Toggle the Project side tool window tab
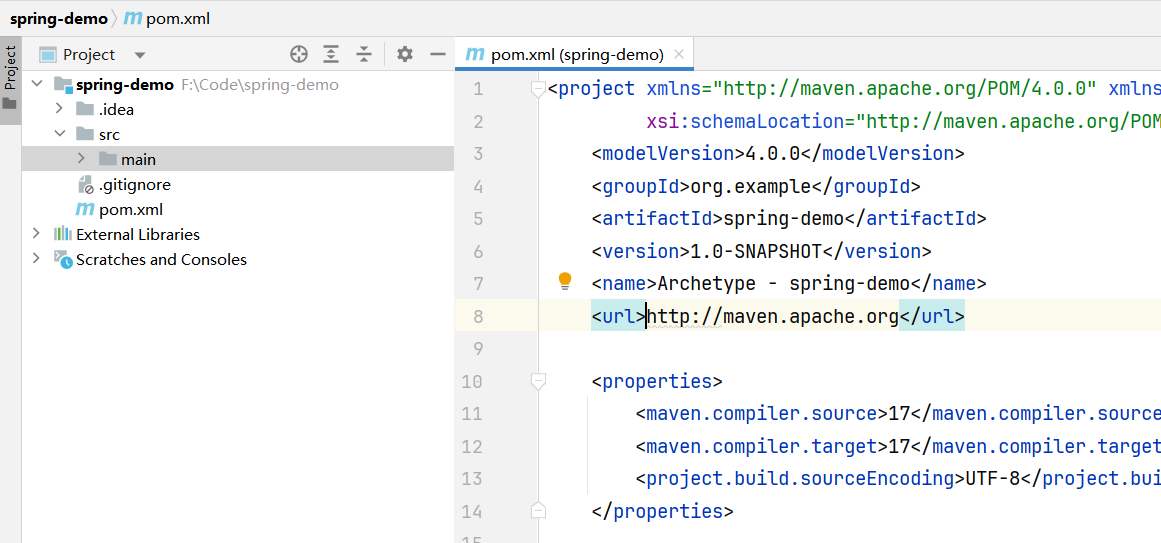Viewport: 1161px width, 543px height. point(10,78)
